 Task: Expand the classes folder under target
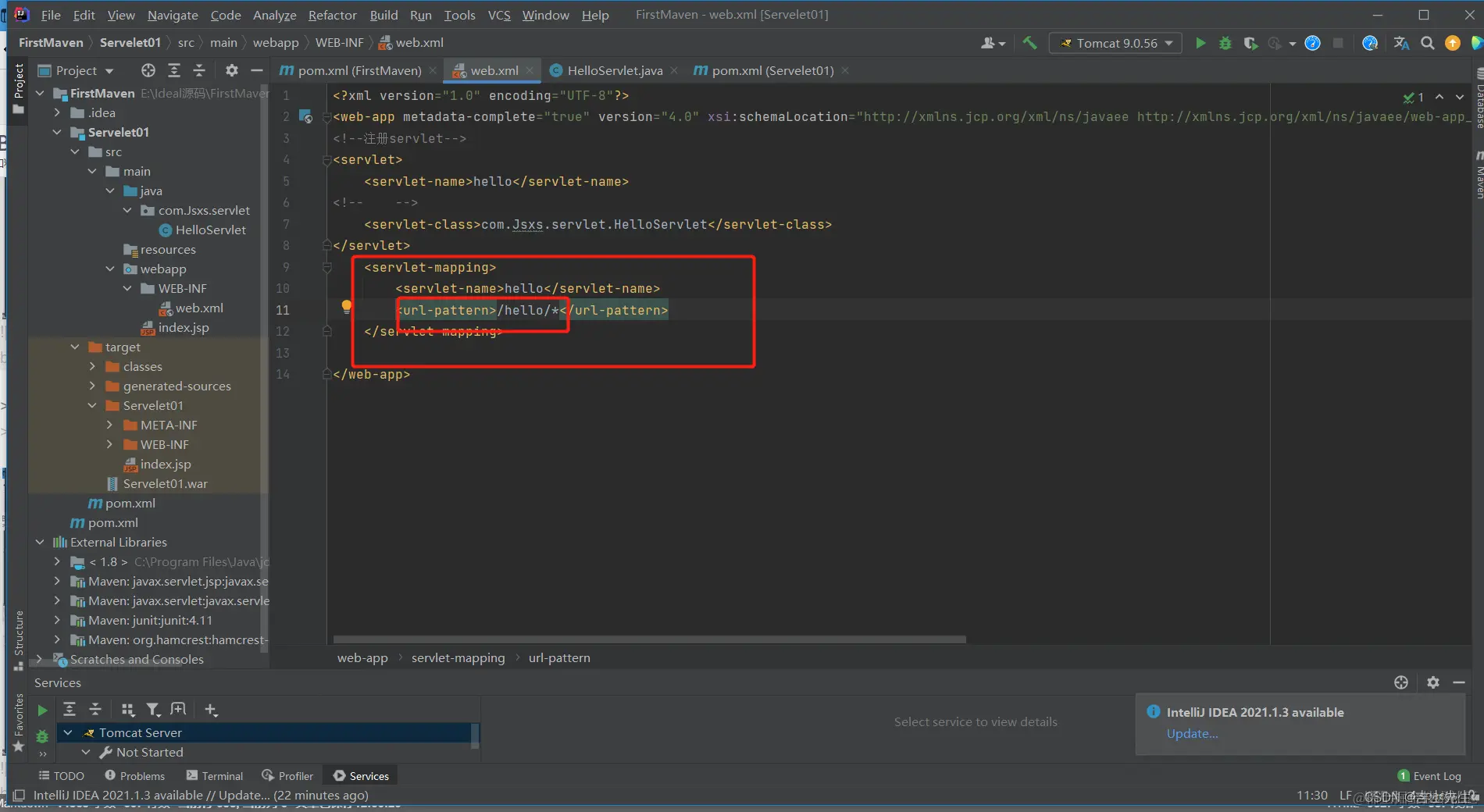tap(92, 367)
